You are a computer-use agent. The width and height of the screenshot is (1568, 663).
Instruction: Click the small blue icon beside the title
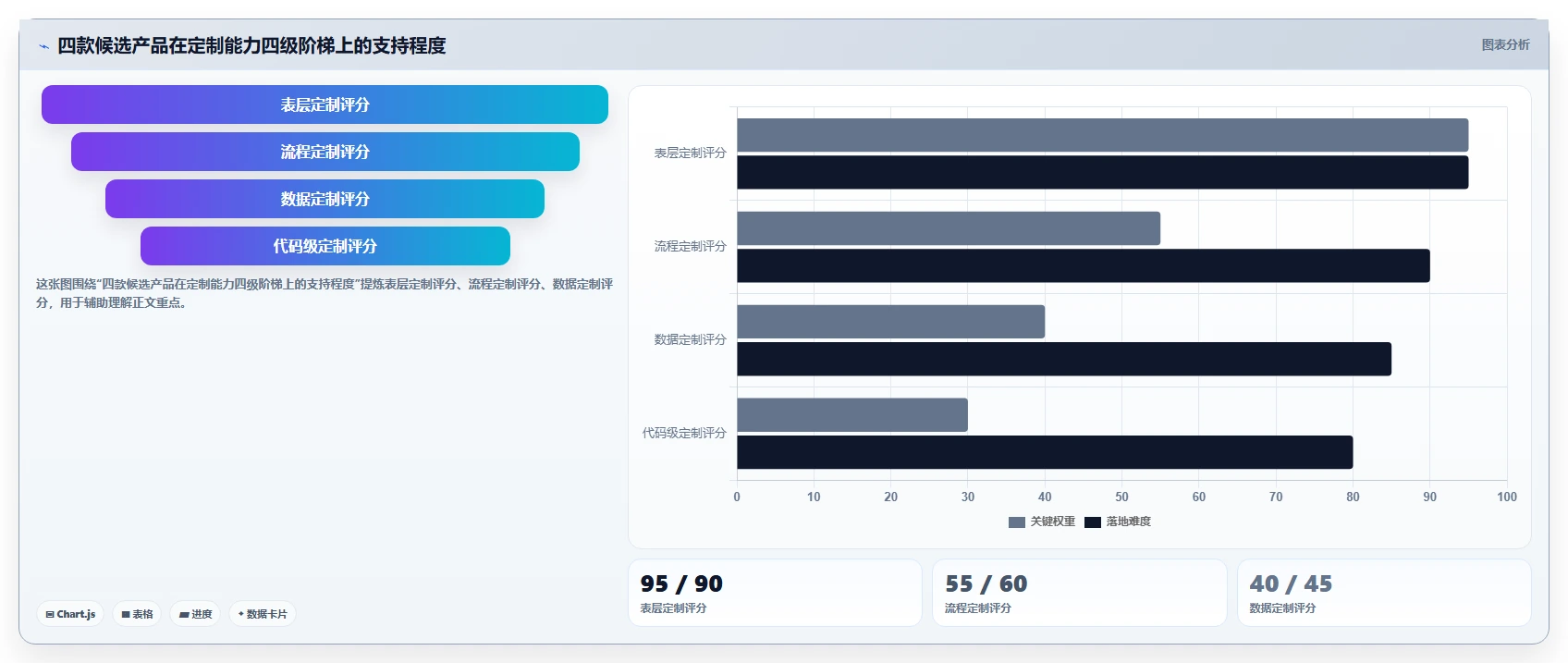click(43, 46)
